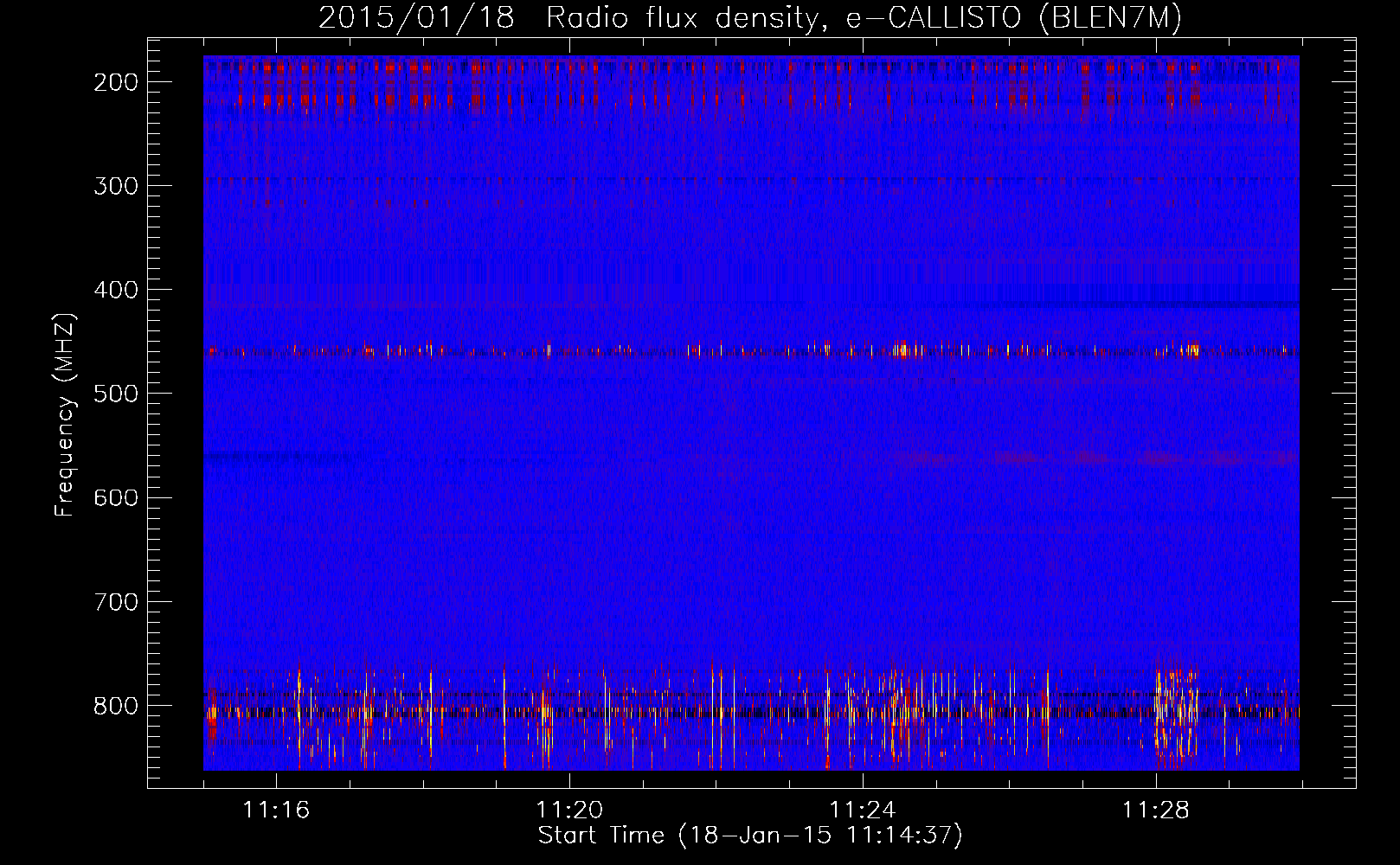Click the 600 frequency tick label
The width and height of the screenshot is (1400, 865).
116,497
